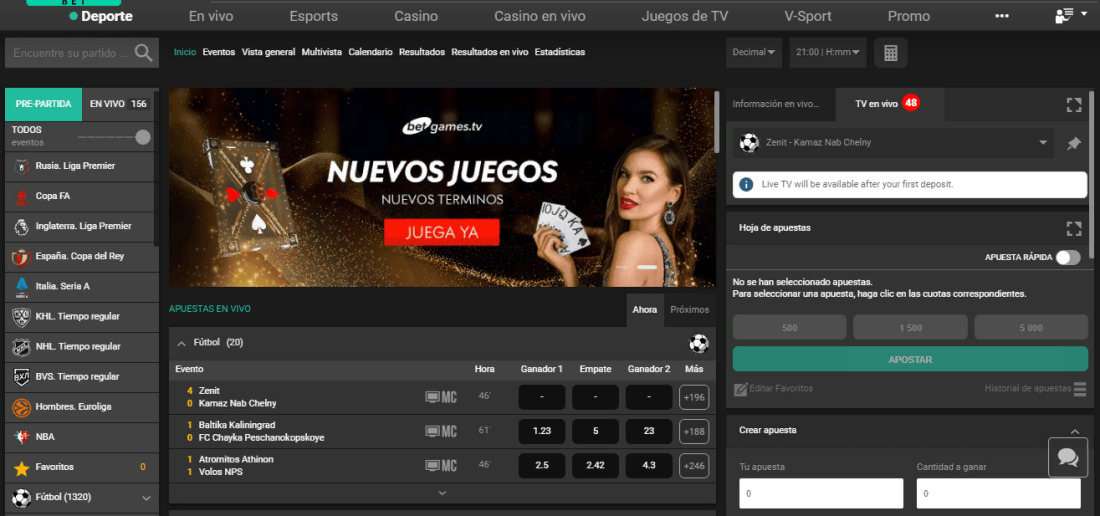
Task: Click BVS. Tiempo regular logo icon
Action: pyautogui.click(x=22, y=377)
